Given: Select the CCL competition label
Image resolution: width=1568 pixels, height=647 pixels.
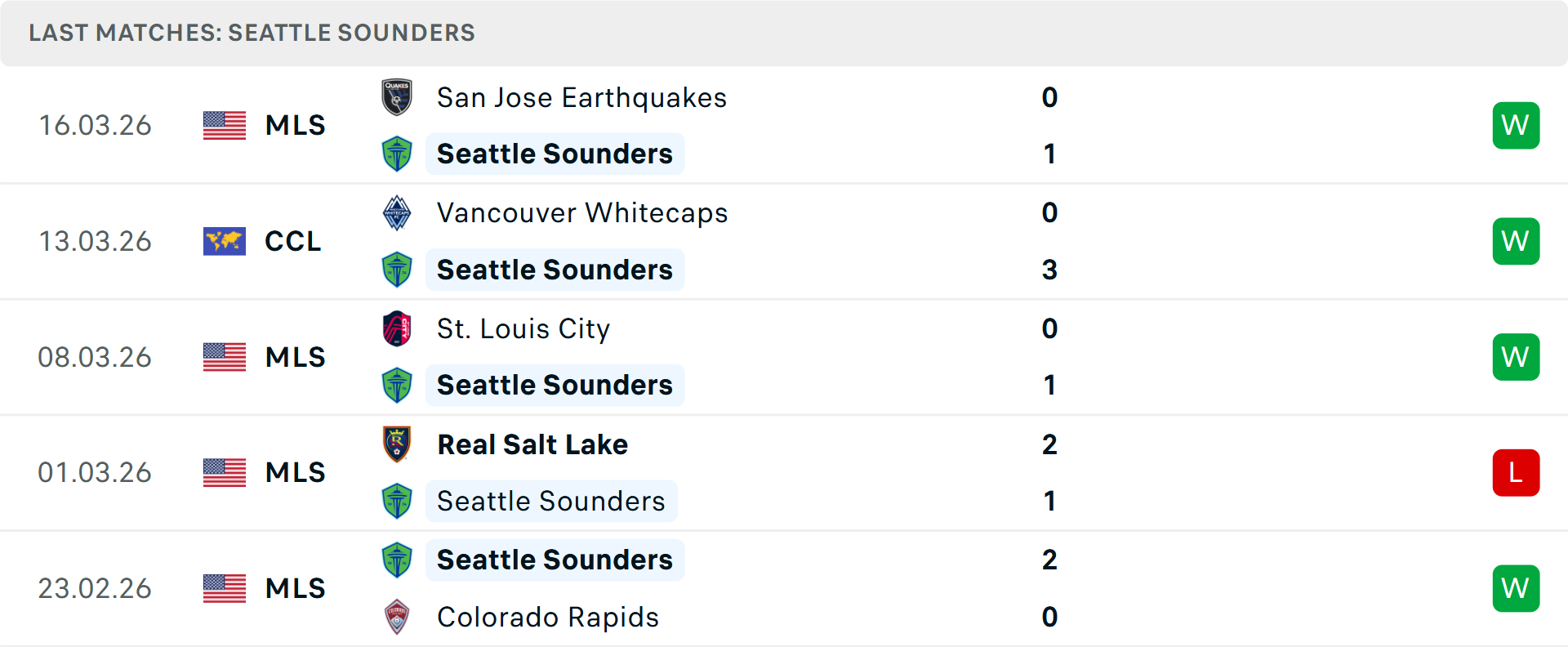Looking at the screenshot, I should coord(292,241).
